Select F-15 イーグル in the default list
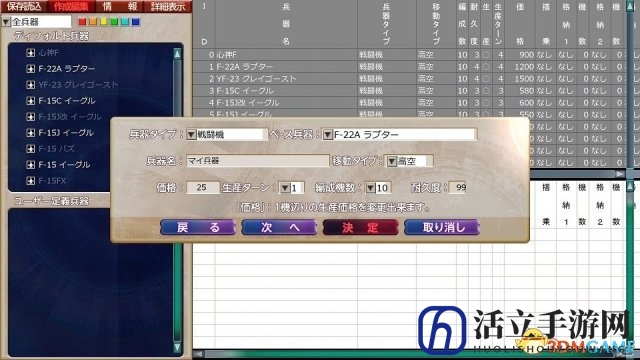The height and width of the screenshot is (360, 640). (64, 164)
